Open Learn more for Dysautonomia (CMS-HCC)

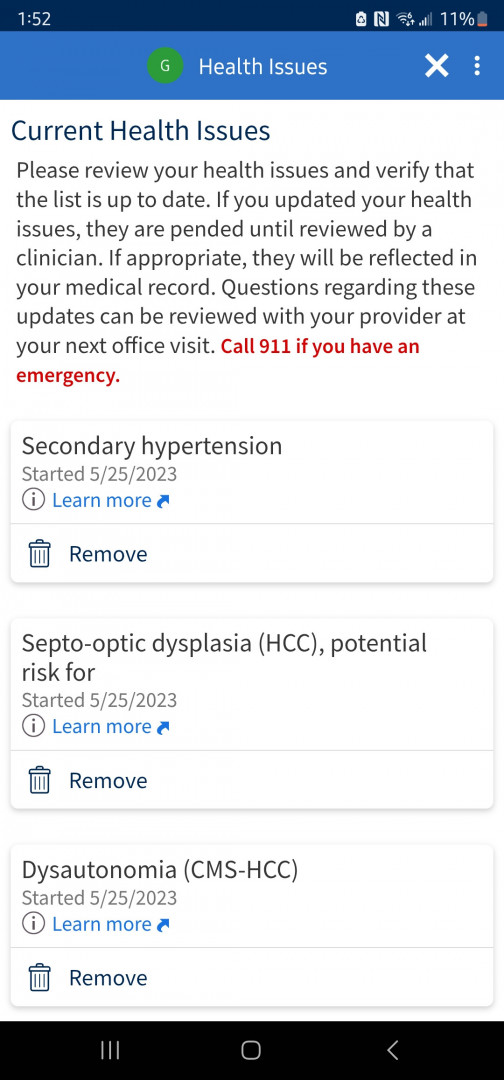tap(111, 924)
